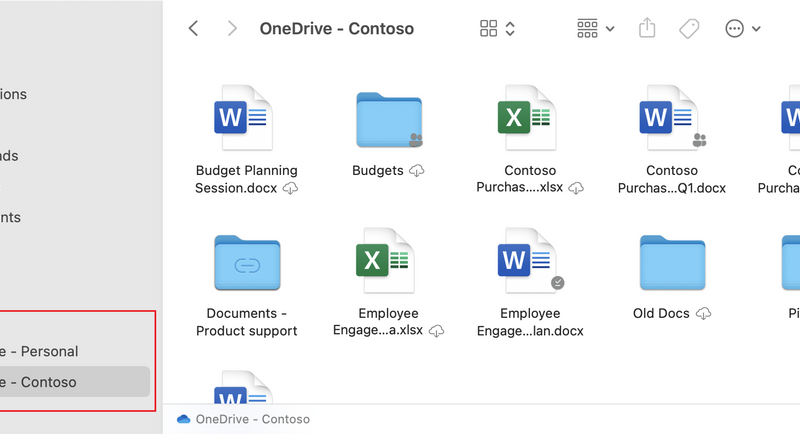800x434 pixels.
Task: Select the Contoso OneDrive sidebar item
Action: (x=40, y=382)
